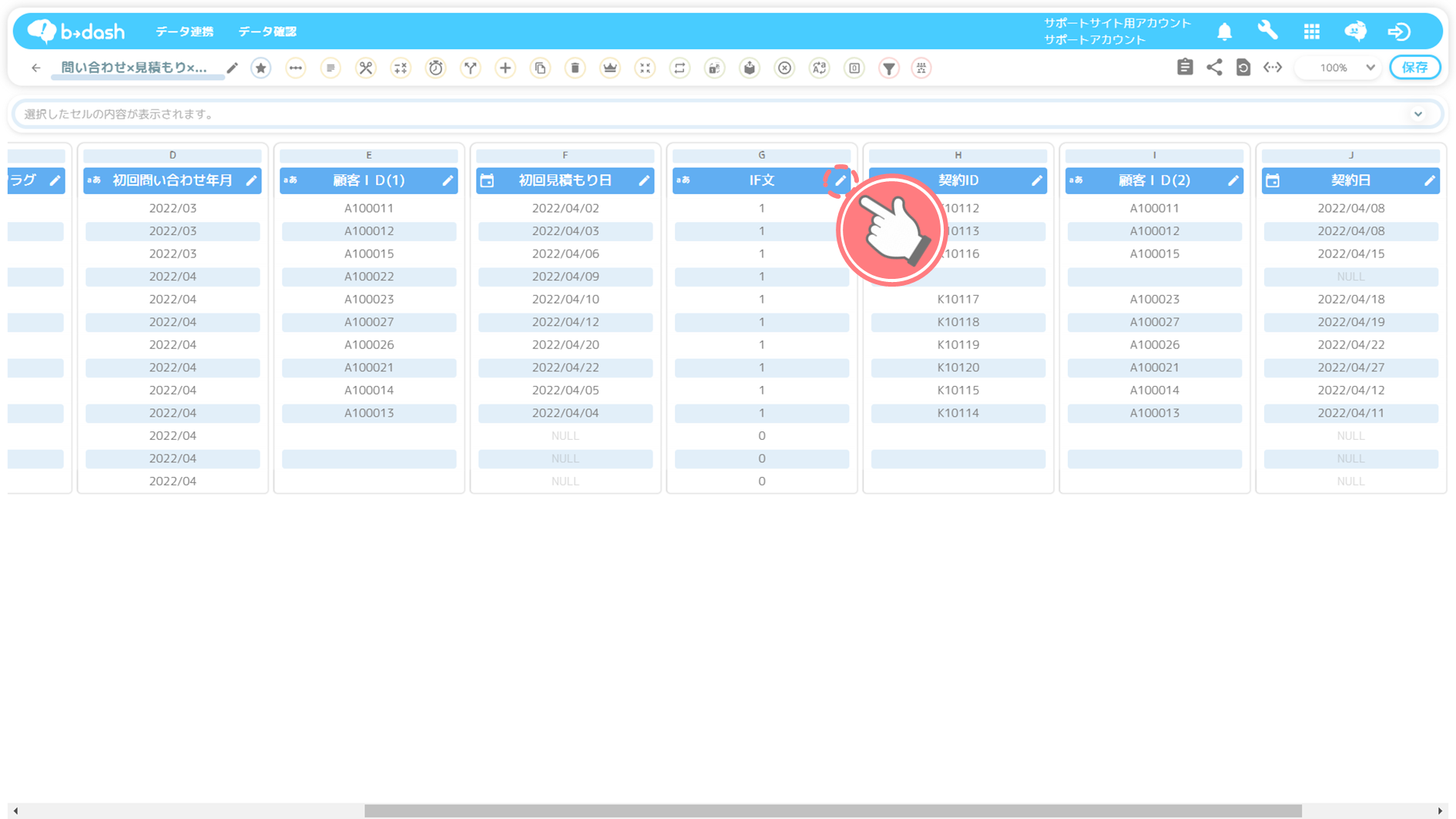Viewport: 1456px width, 819px height.
Task: Click the star favorite icon in toolbar
Action: tap(261, 68)
